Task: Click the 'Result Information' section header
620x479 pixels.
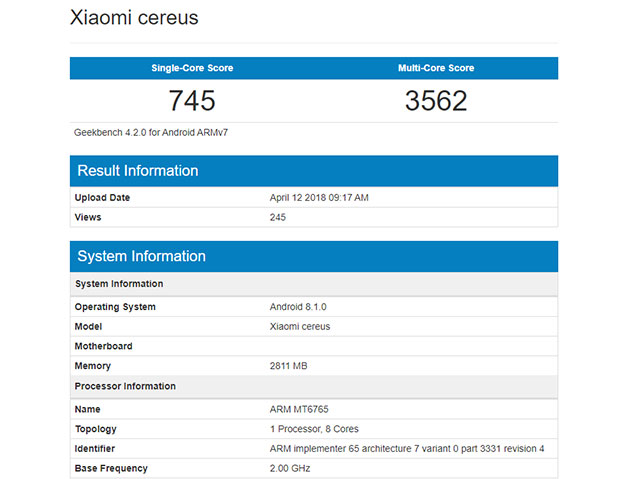Action: point(314,171)
